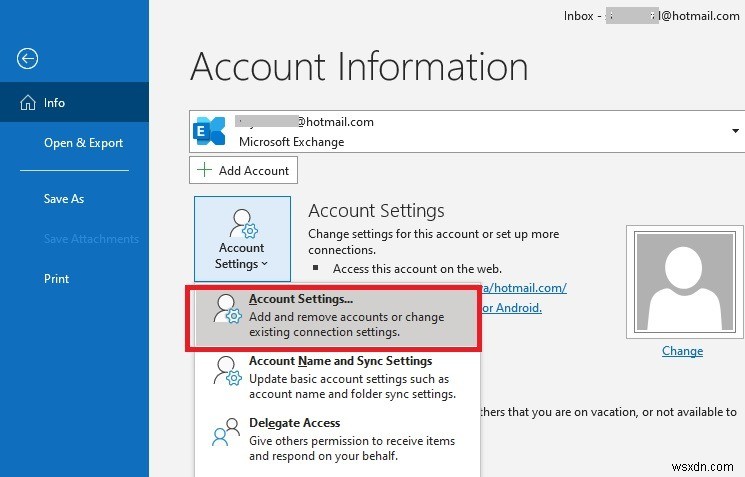Select Account Name and Sync Settings
745x477 pixels.
(x=336, y=378)
